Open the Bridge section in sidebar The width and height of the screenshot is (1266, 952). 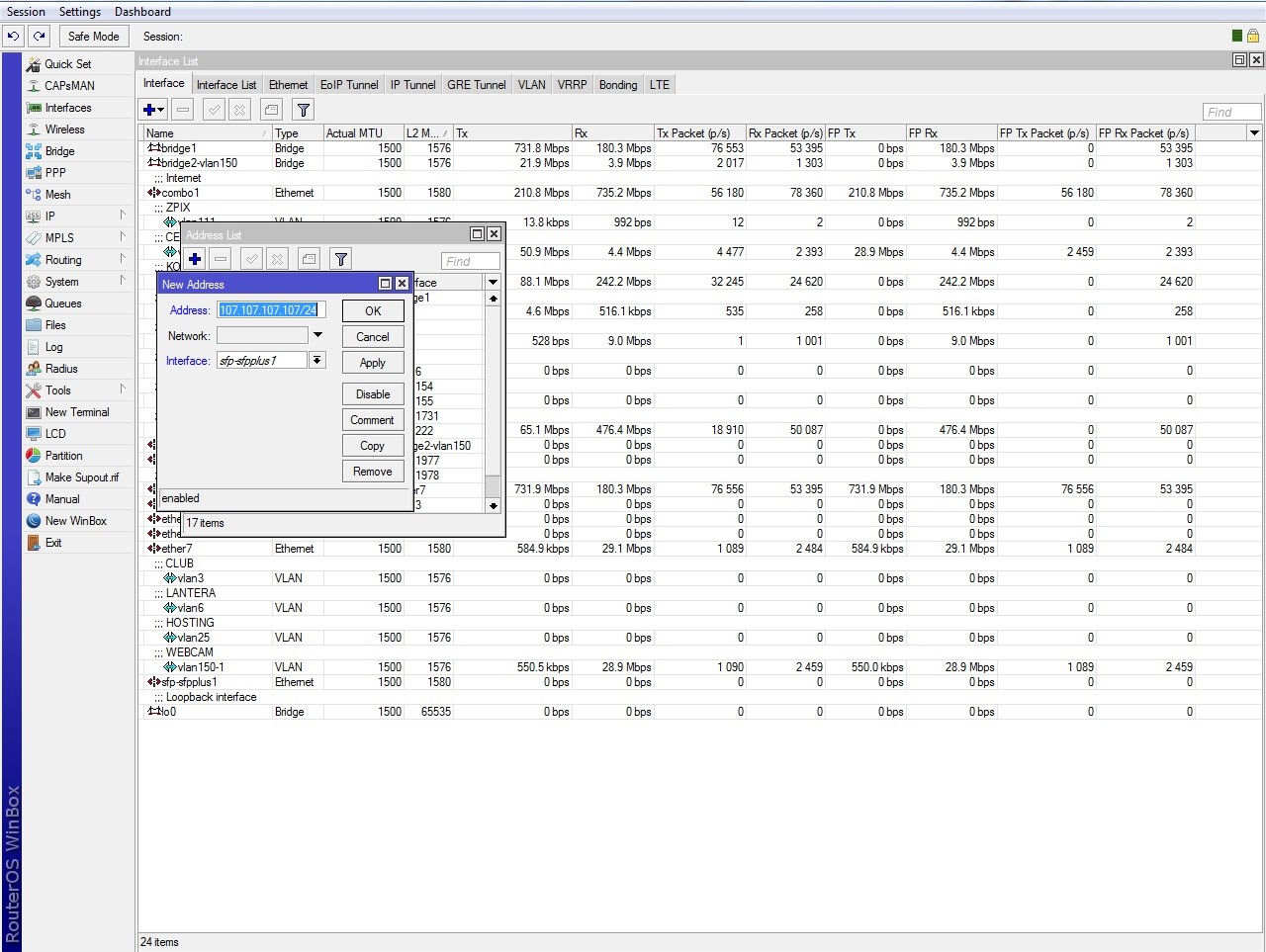[x=59, y=151]
